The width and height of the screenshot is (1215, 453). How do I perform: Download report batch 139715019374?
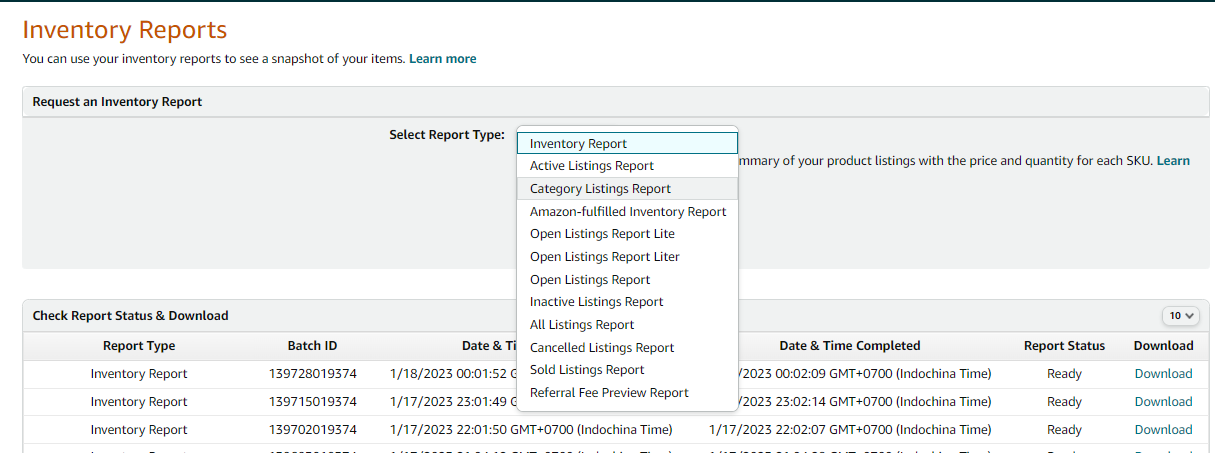pos(1163,402)
